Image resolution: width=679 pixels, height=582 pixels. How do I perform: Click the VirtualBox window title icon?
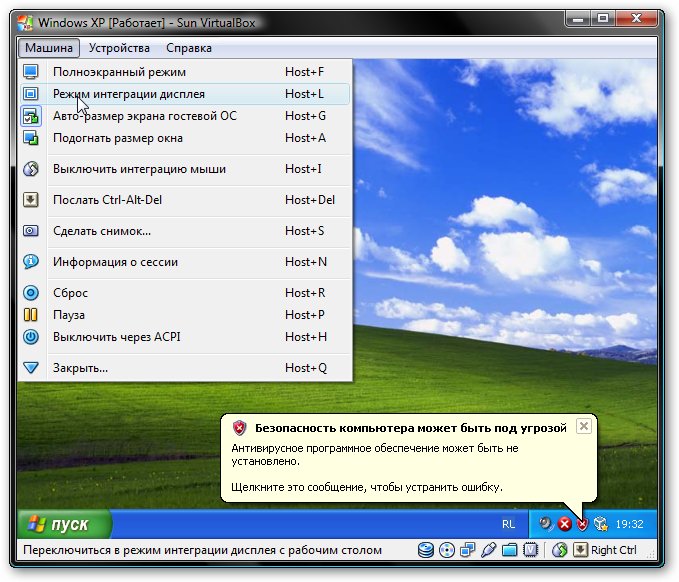point(25,23)
